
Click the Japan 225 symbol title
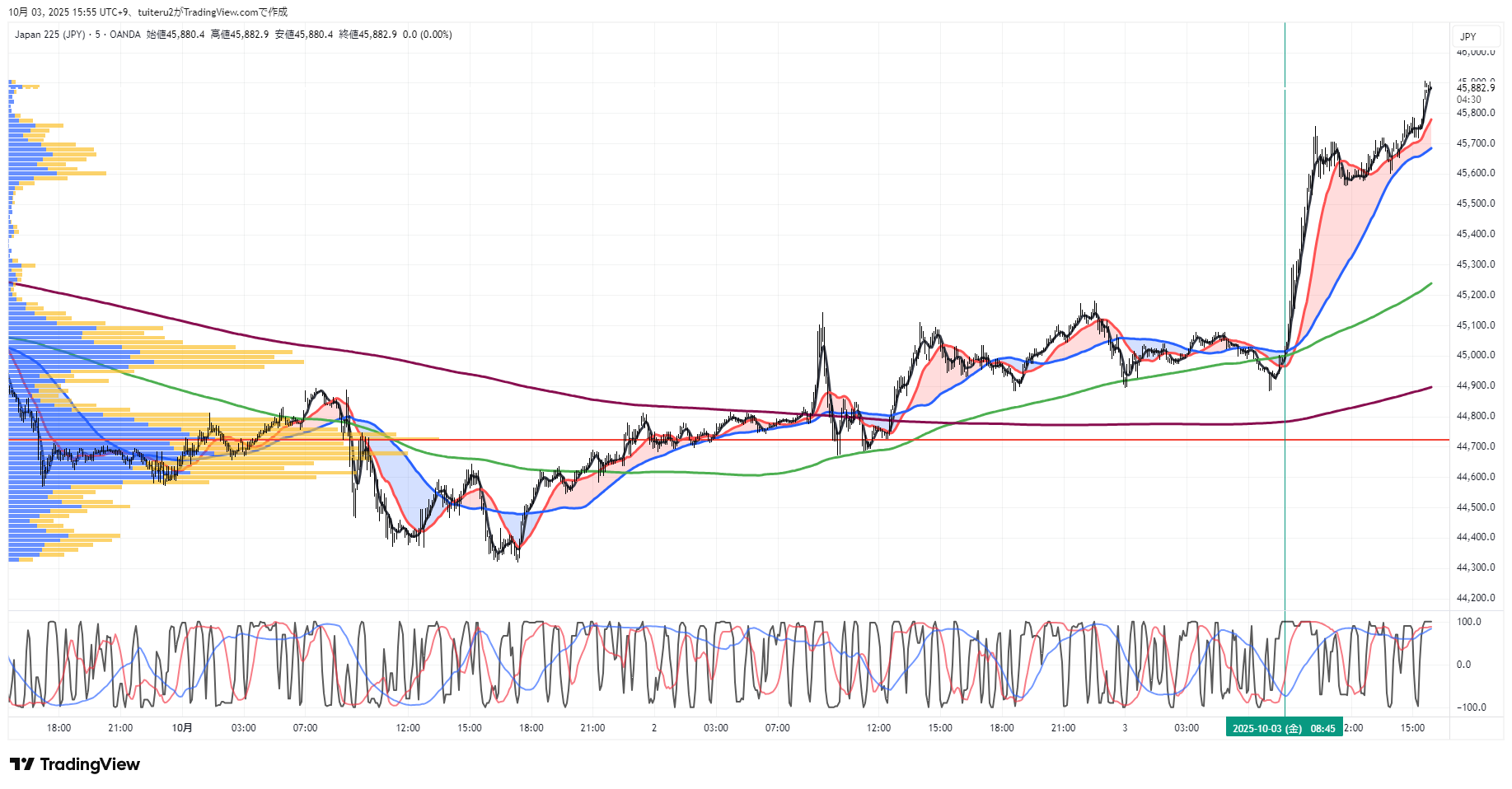(x=49, y=35)
